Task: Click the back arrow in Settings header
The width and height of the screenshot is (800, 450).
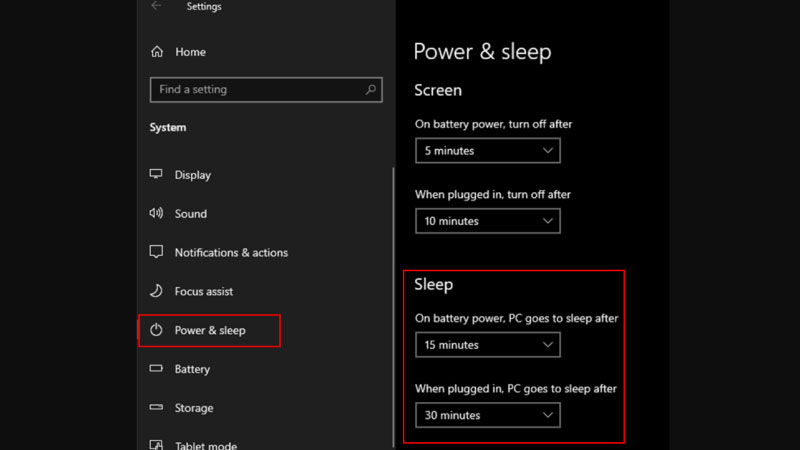Action: (x=156, y=6)
